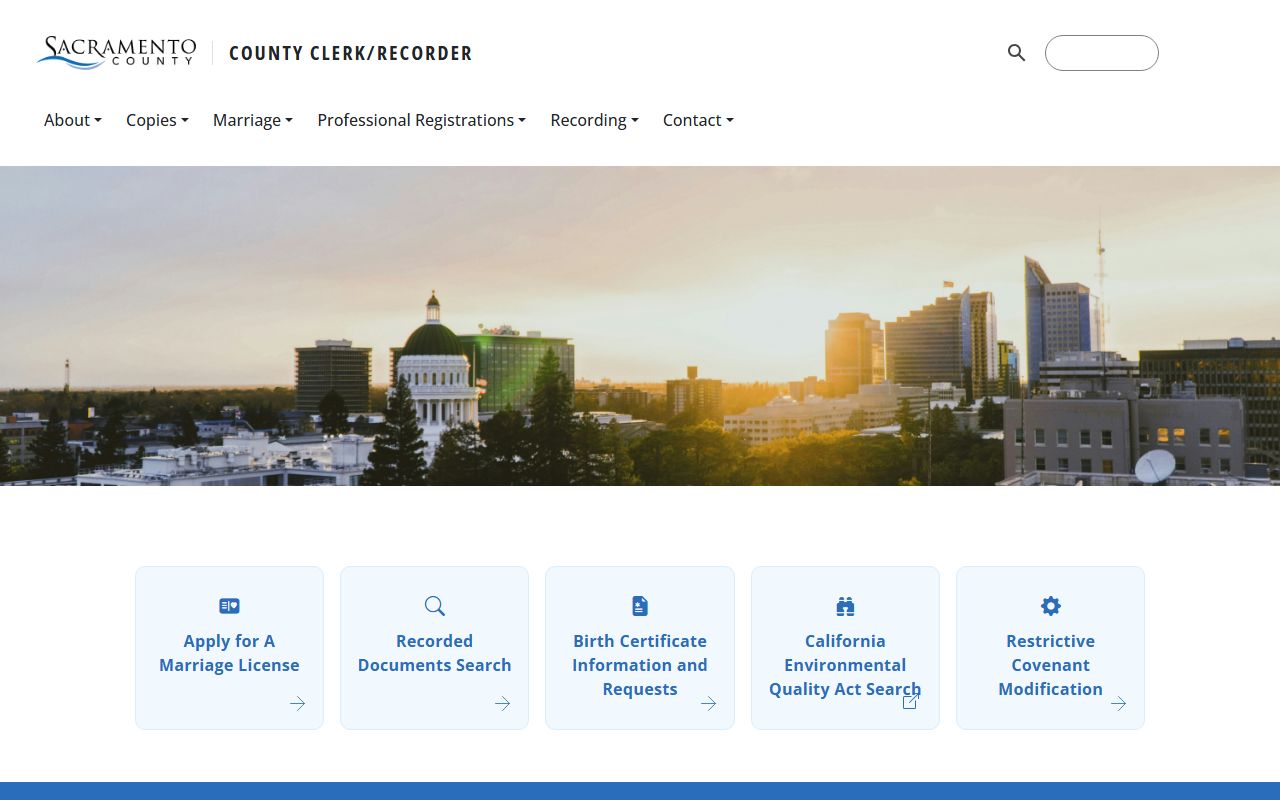Click the gear icon for Restrictive Covenant
Viewport: 1280px width, 800px height.
(1050, 606)
